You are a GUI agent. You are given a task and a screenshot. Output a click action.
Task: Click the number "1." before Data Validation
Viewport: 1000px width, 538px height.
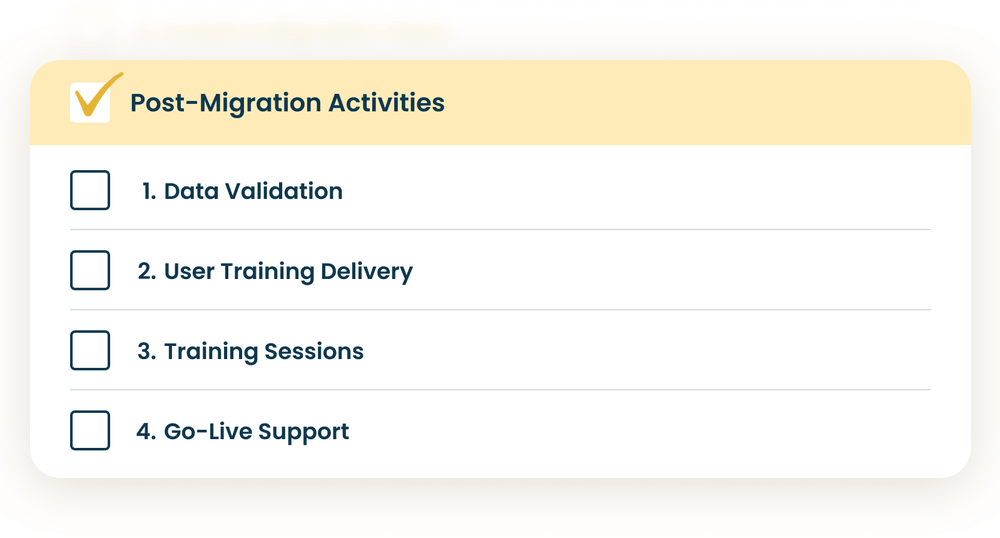coord(150,191)
